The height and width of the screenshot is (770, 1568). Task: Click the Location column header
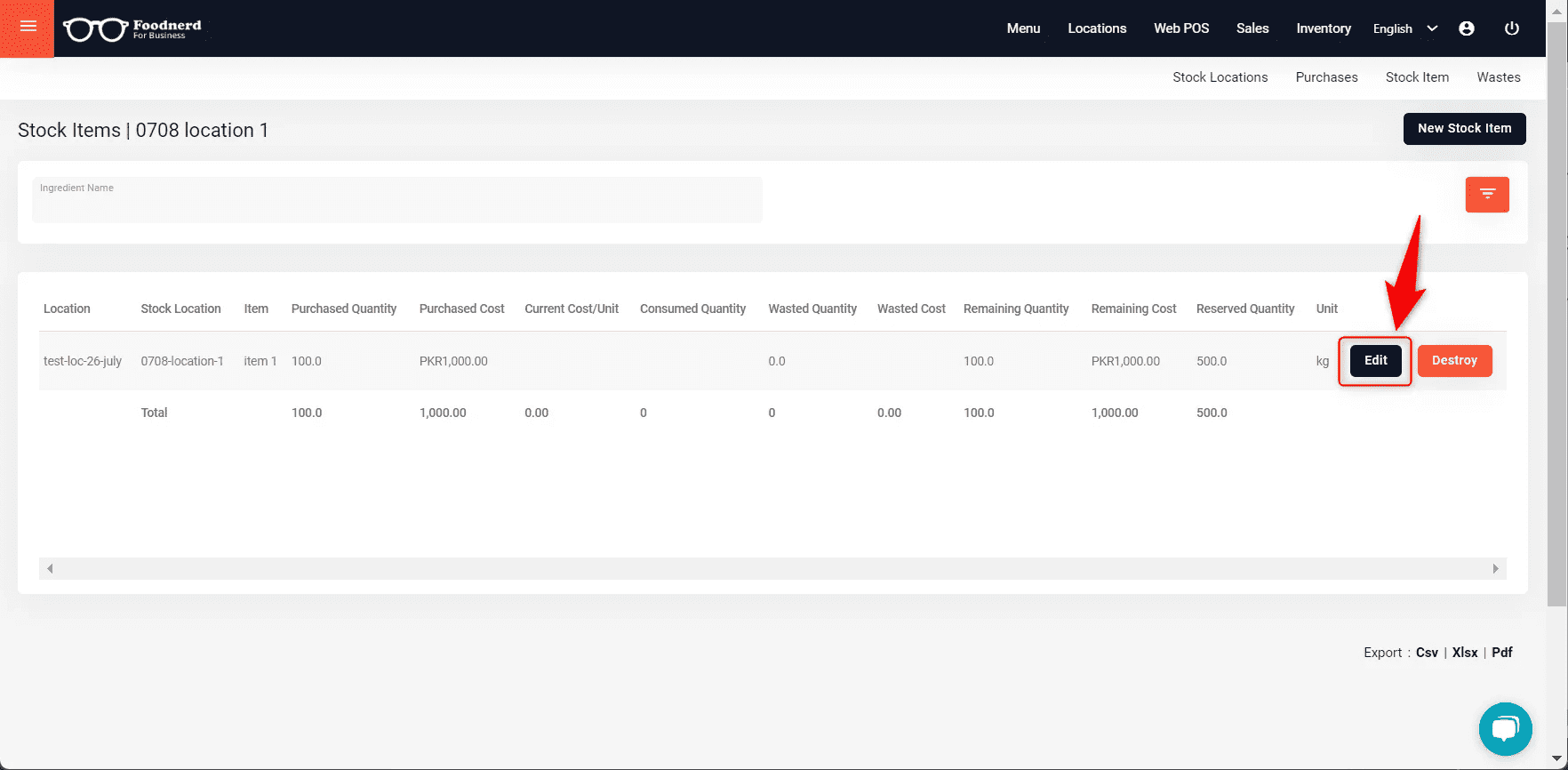(67, 309)
